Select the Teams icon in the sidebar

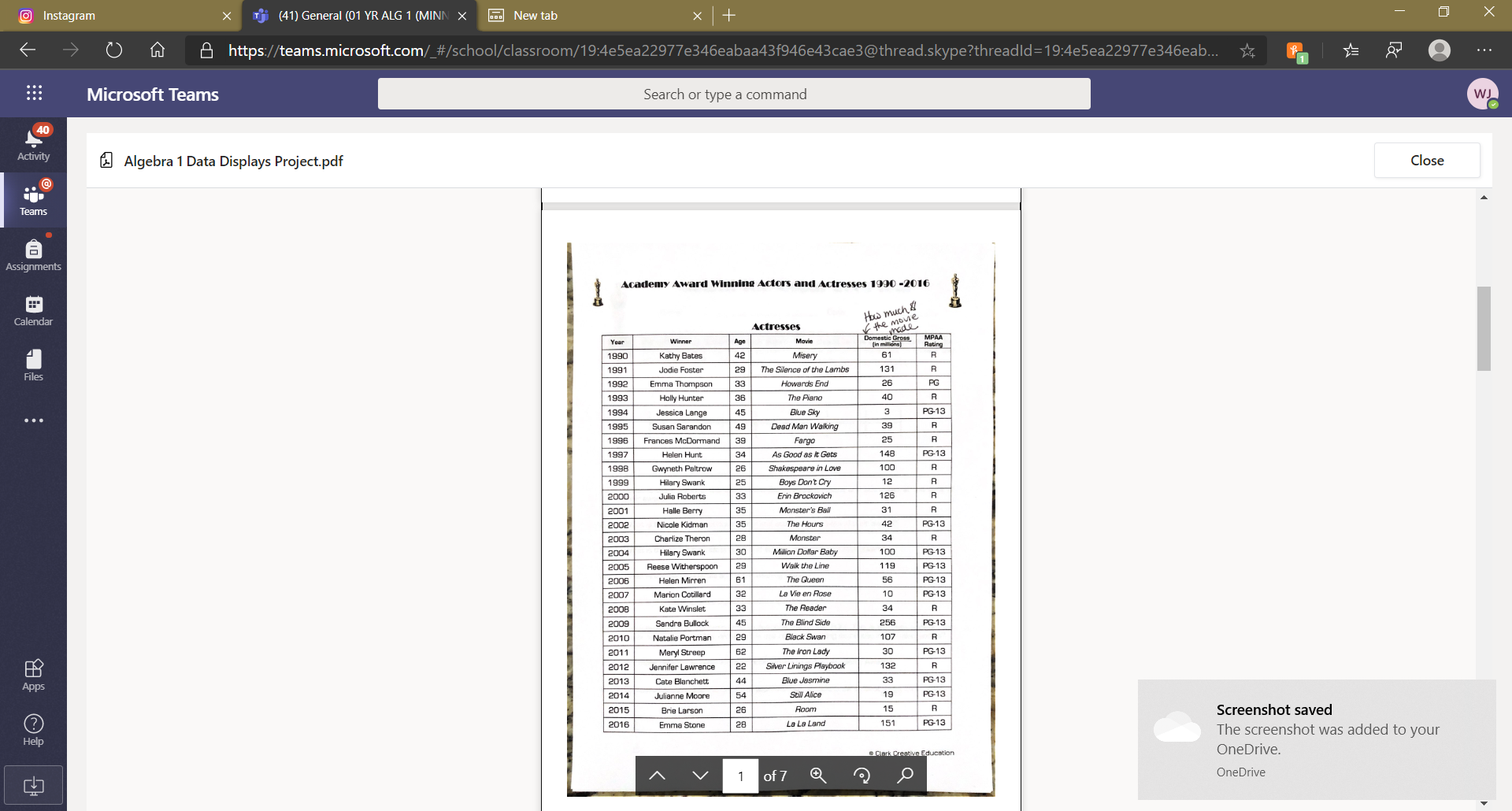coord(33,198)
